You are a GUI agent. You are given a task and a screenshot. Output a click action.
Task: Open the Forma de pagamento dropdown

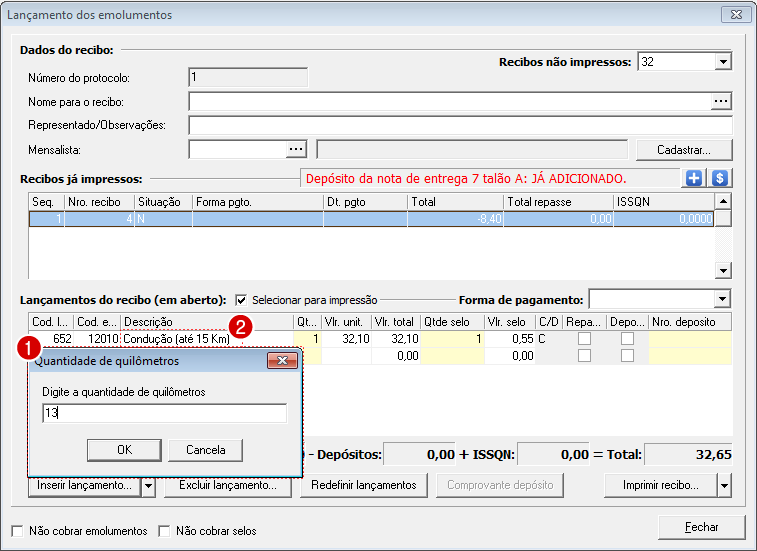point(722,299)
